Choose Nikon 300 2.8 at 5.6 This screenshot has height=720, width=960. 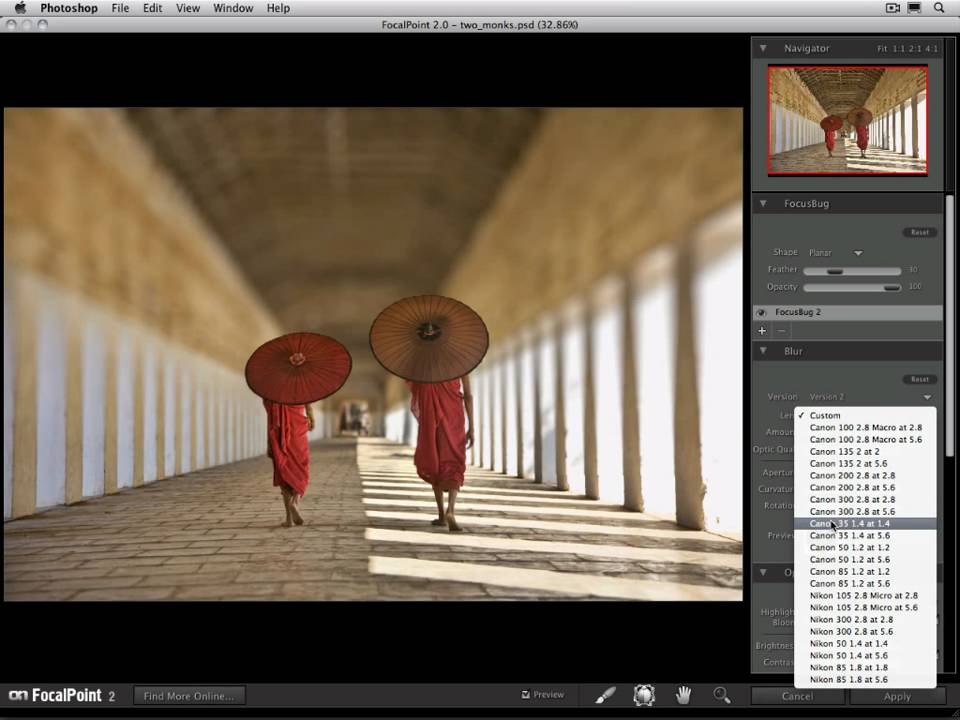(x=865, y=631)
